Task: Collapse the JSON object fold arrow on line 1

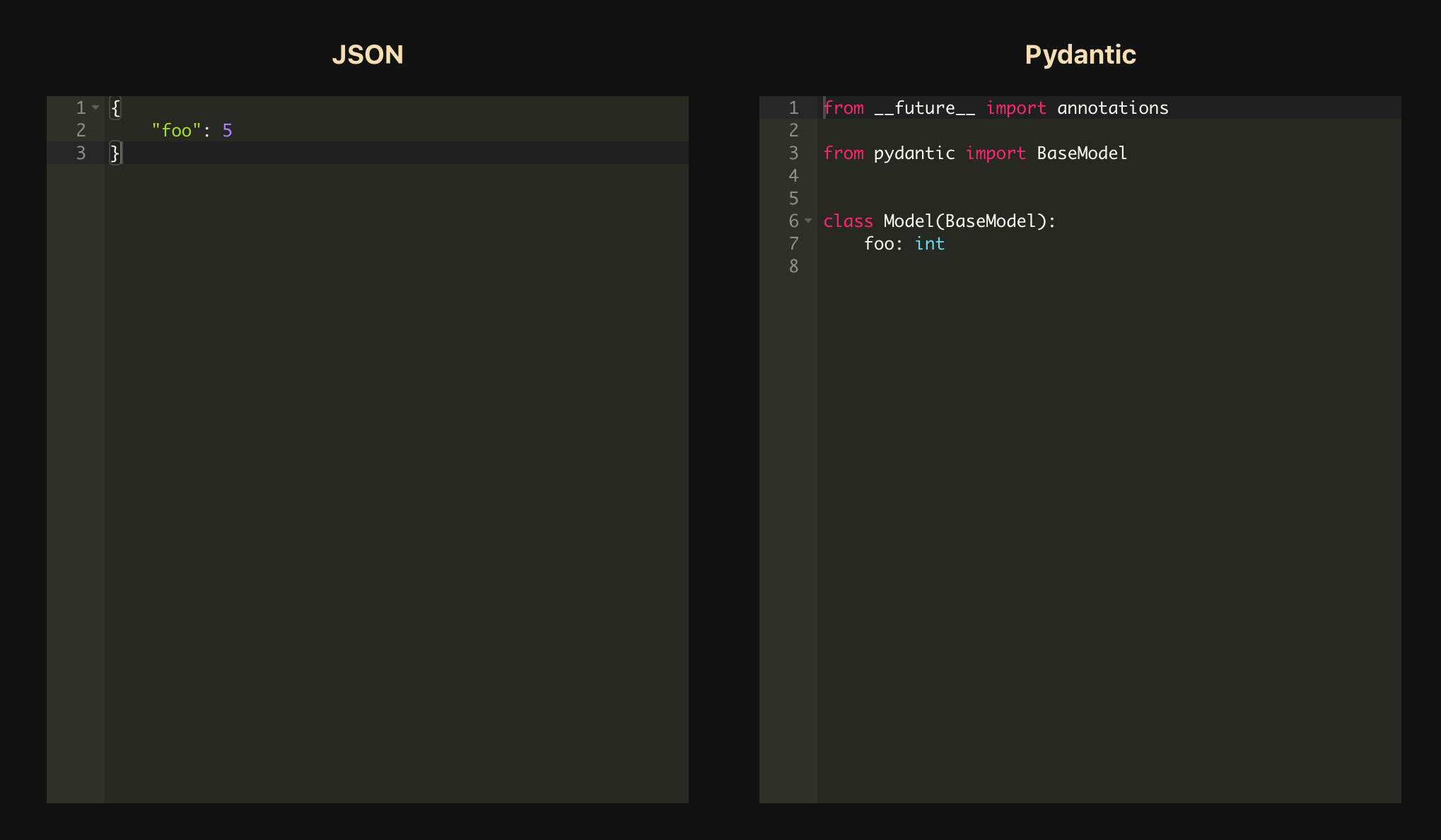Action: 95,107
